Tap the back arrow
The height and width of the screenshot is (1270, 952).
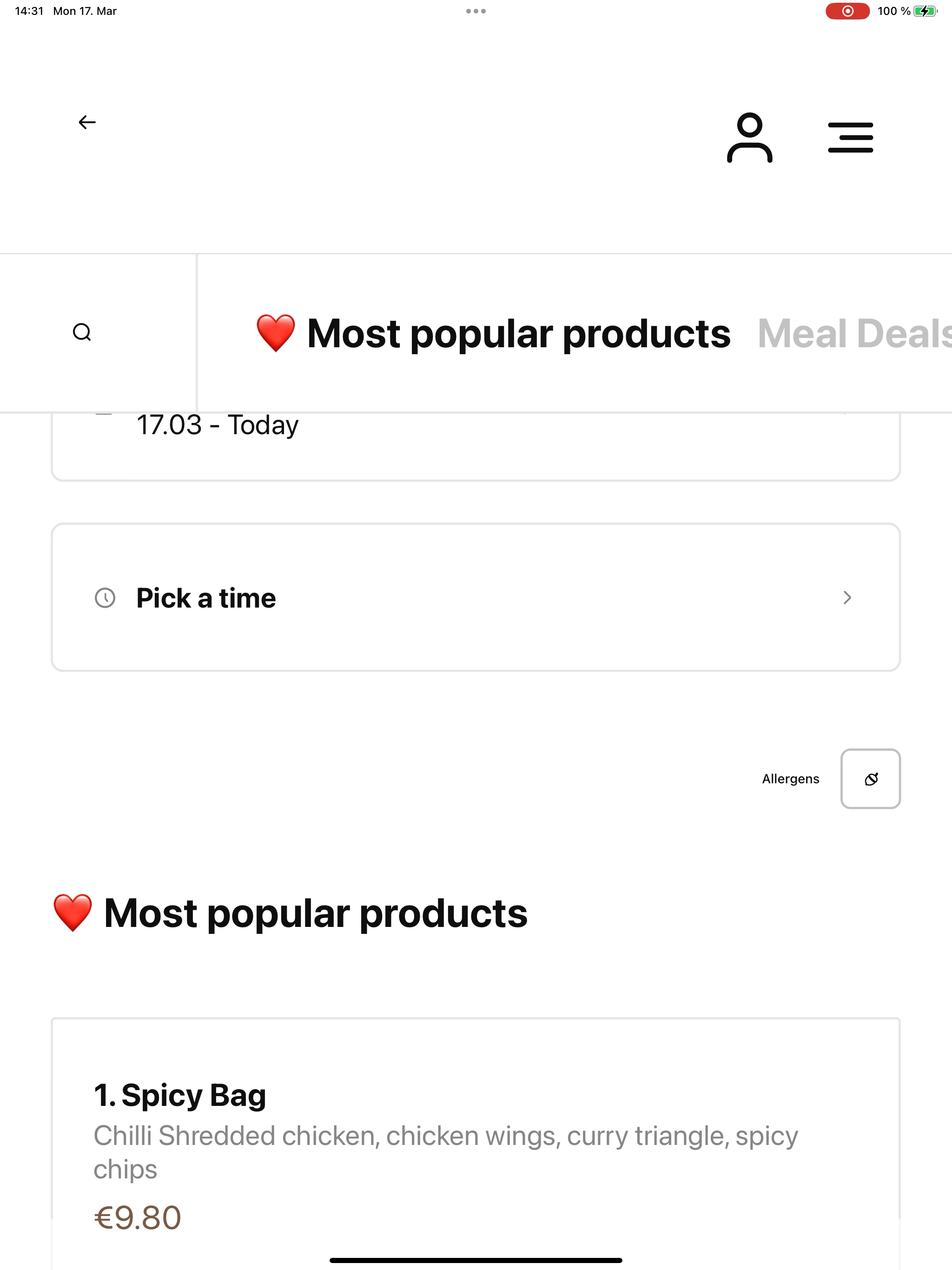coord(87,122)
